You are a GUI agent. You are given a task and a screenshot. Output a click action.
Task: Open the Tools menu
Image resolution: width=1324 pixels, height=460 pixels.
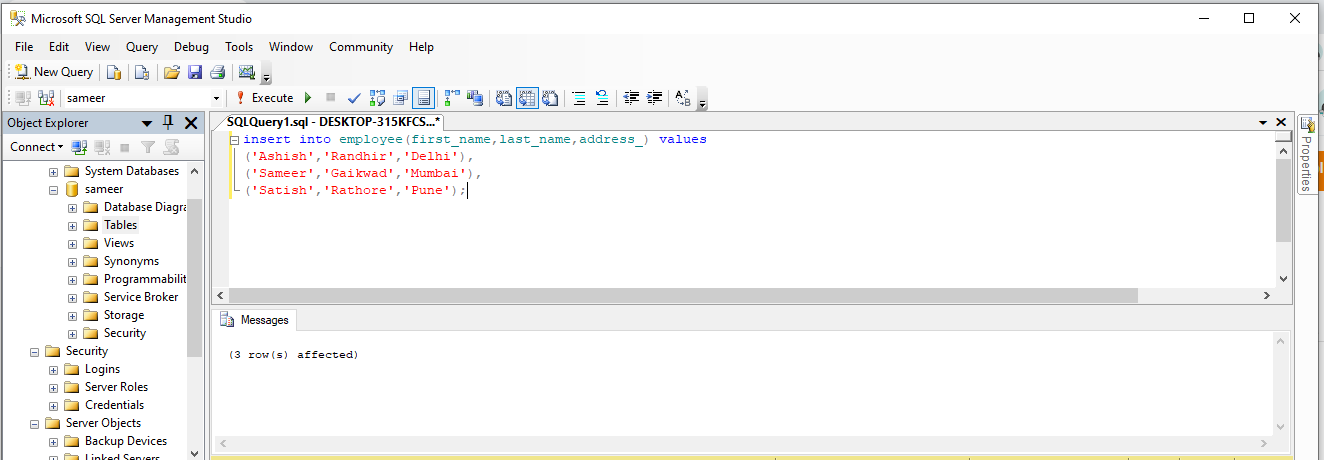[x=239, y=47]
